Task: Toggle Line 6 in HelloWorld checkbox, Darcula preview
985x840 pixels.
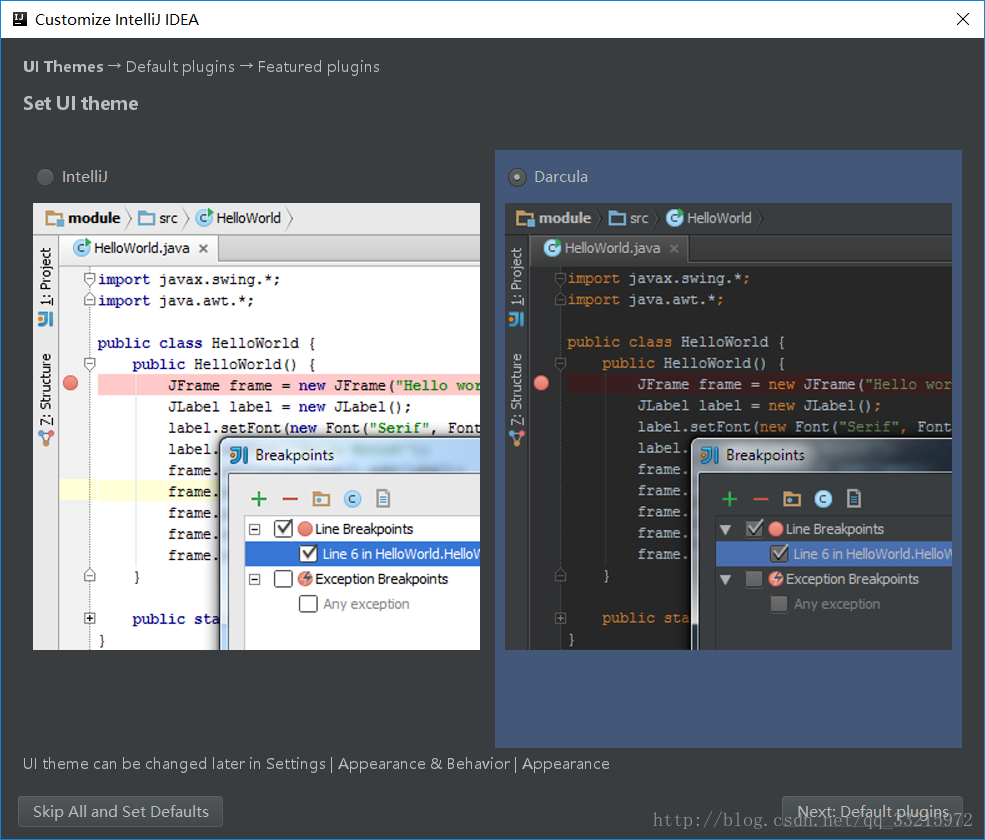Action: (x=779, y=554)
